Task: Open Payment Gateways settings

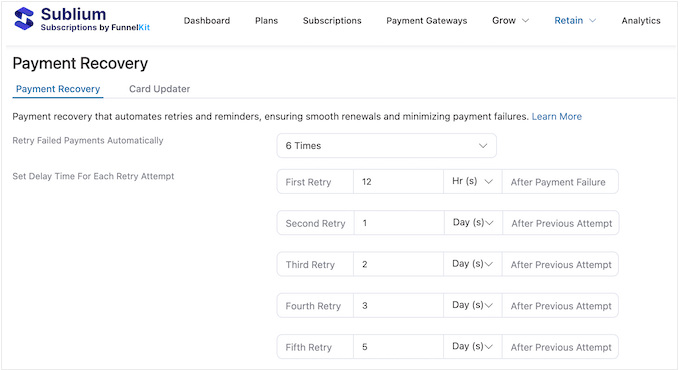Action: pos(427,20)
